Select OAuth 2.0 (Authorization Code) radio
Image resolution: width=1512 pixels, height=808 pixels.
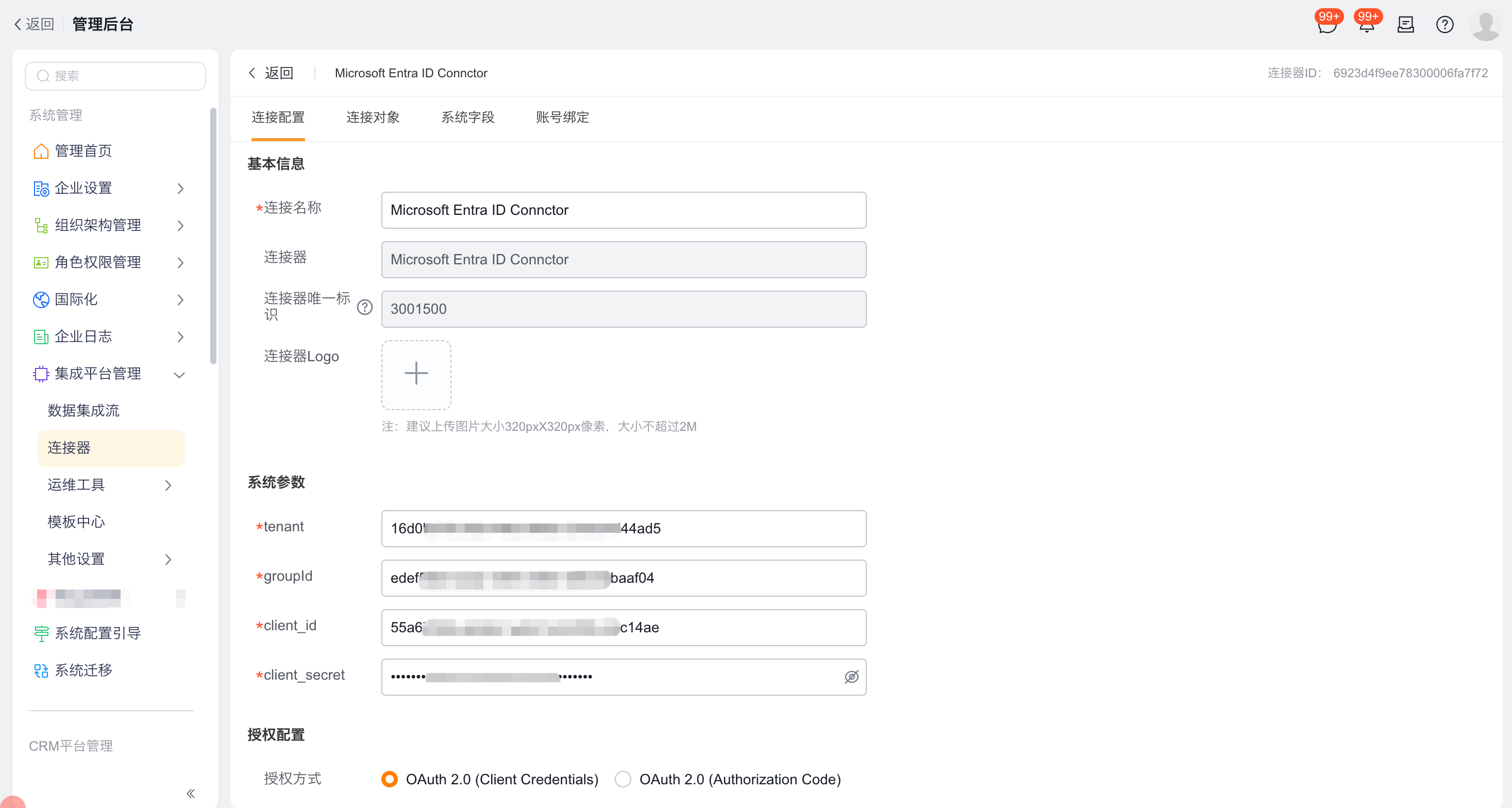click(x=623, y=779)
